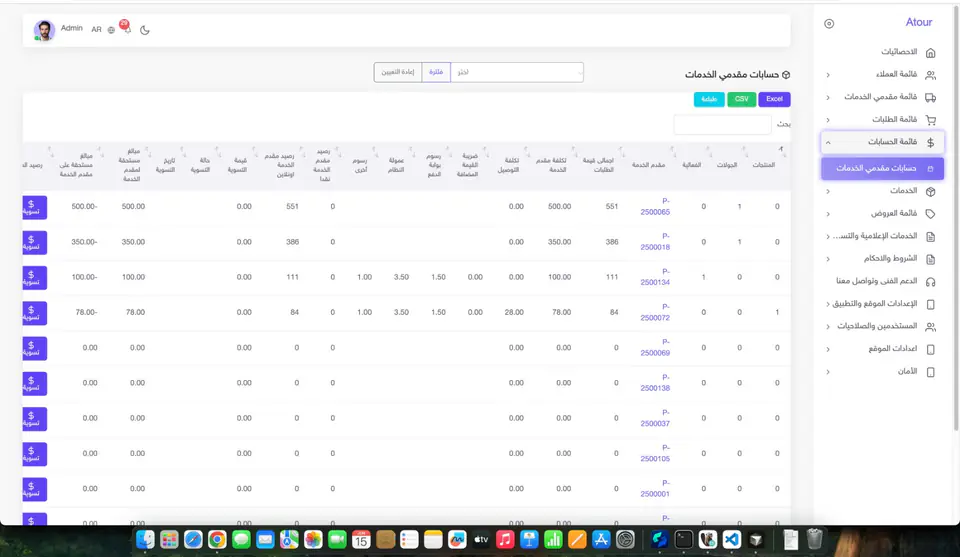
Task: Export table with CSV button
Action: (741, 99)
